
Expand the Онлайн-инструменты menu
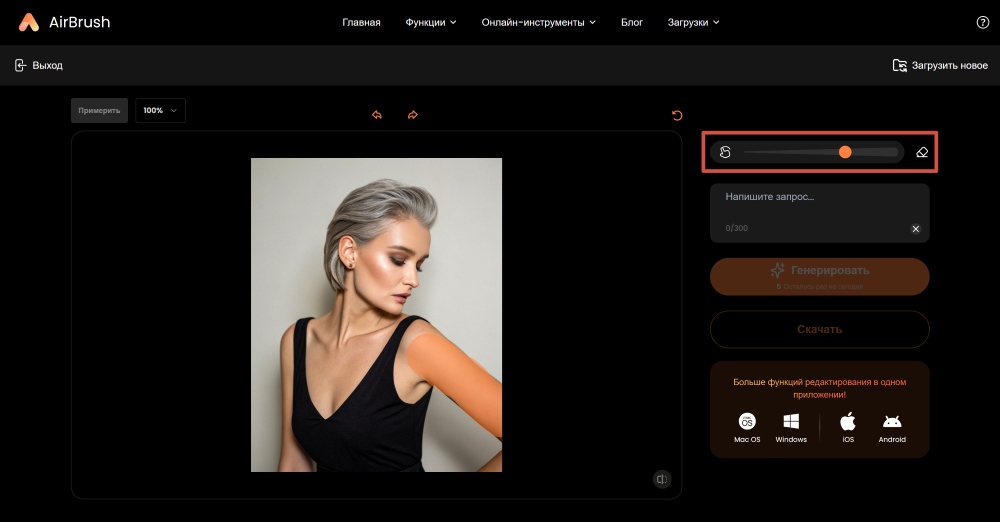click(x=538, y=22)
